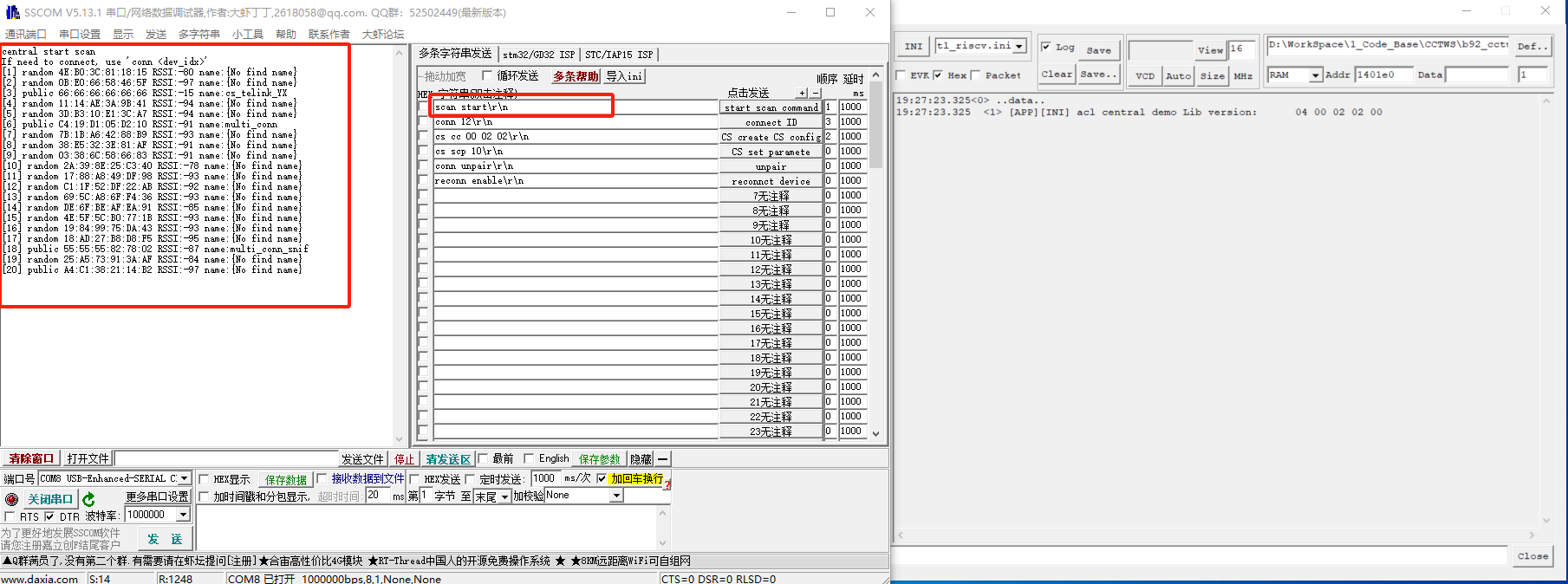The image size is (1568, 584).
Task: Switch to the STC/IAP15 ISP tab
Action: [619, 54]
